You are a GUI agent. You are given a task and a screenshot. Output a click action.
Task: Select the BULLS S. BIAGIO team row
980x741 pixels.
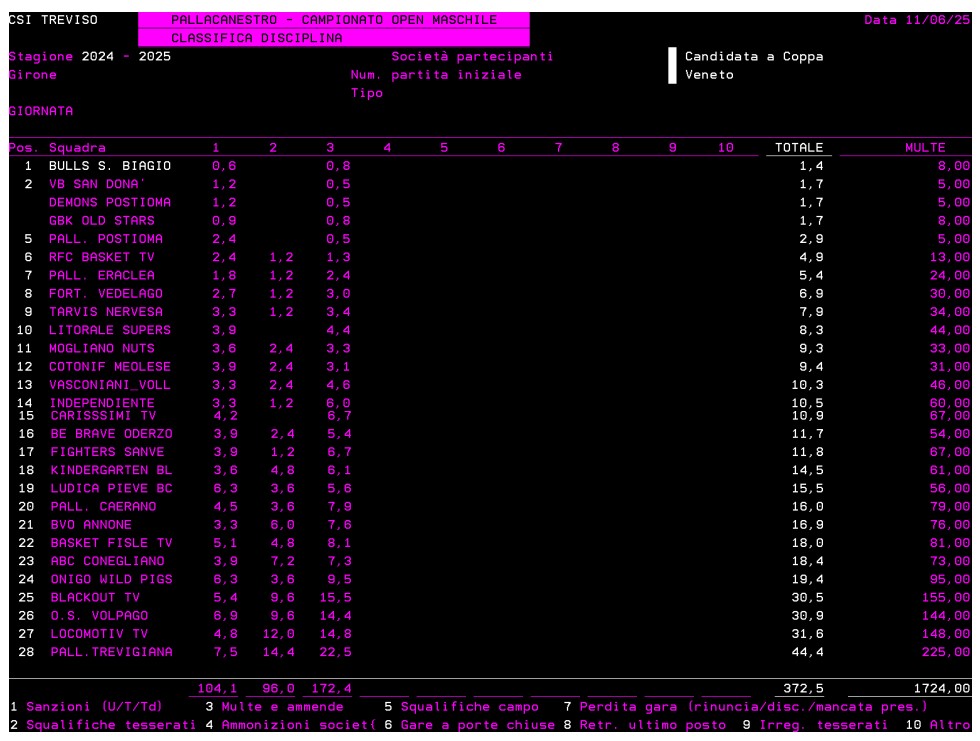pyautogui.click(x=110, y=165)
